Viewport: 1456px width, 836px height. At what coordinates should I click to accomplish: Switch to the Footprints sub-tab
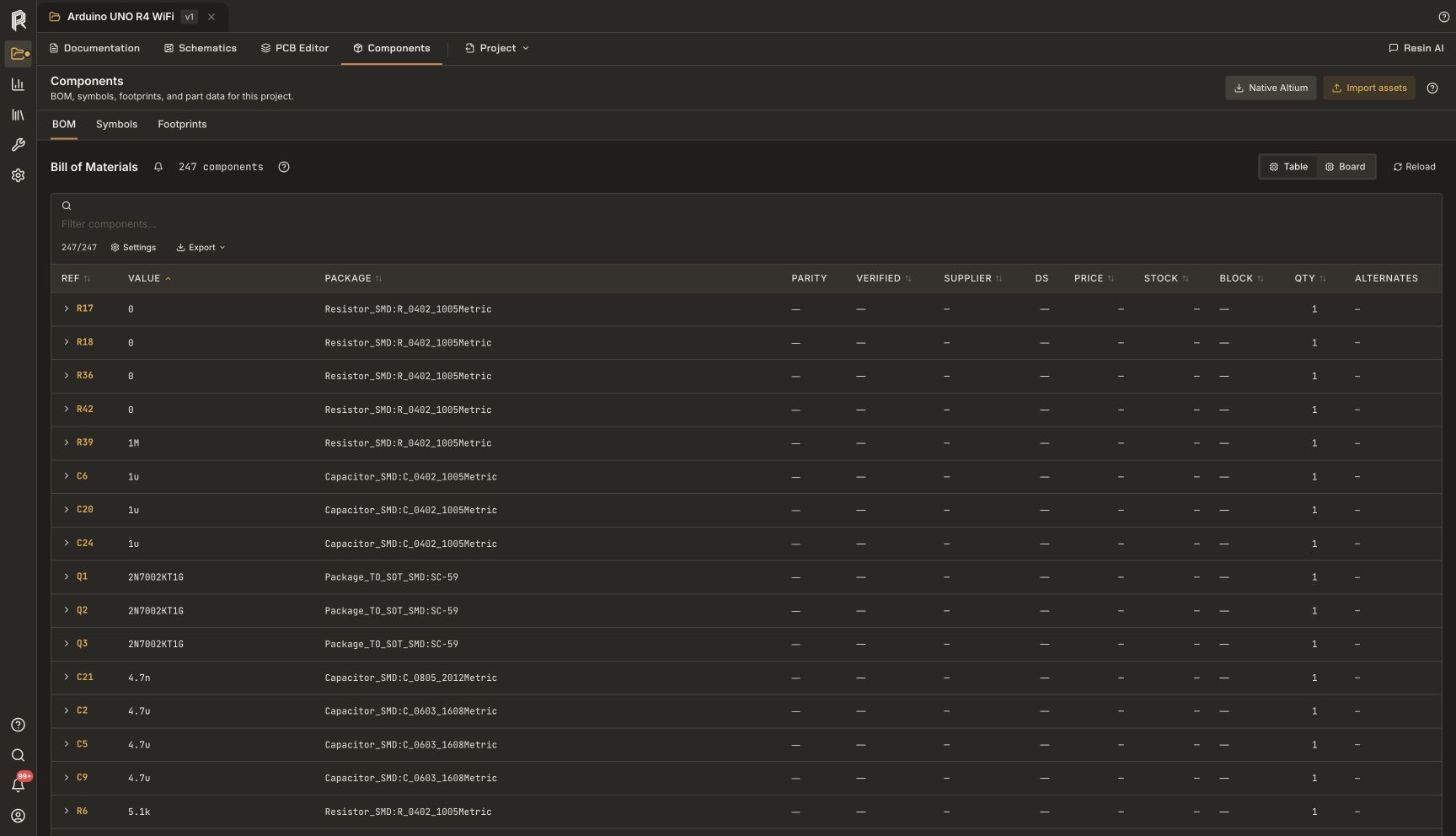point(182,124)
